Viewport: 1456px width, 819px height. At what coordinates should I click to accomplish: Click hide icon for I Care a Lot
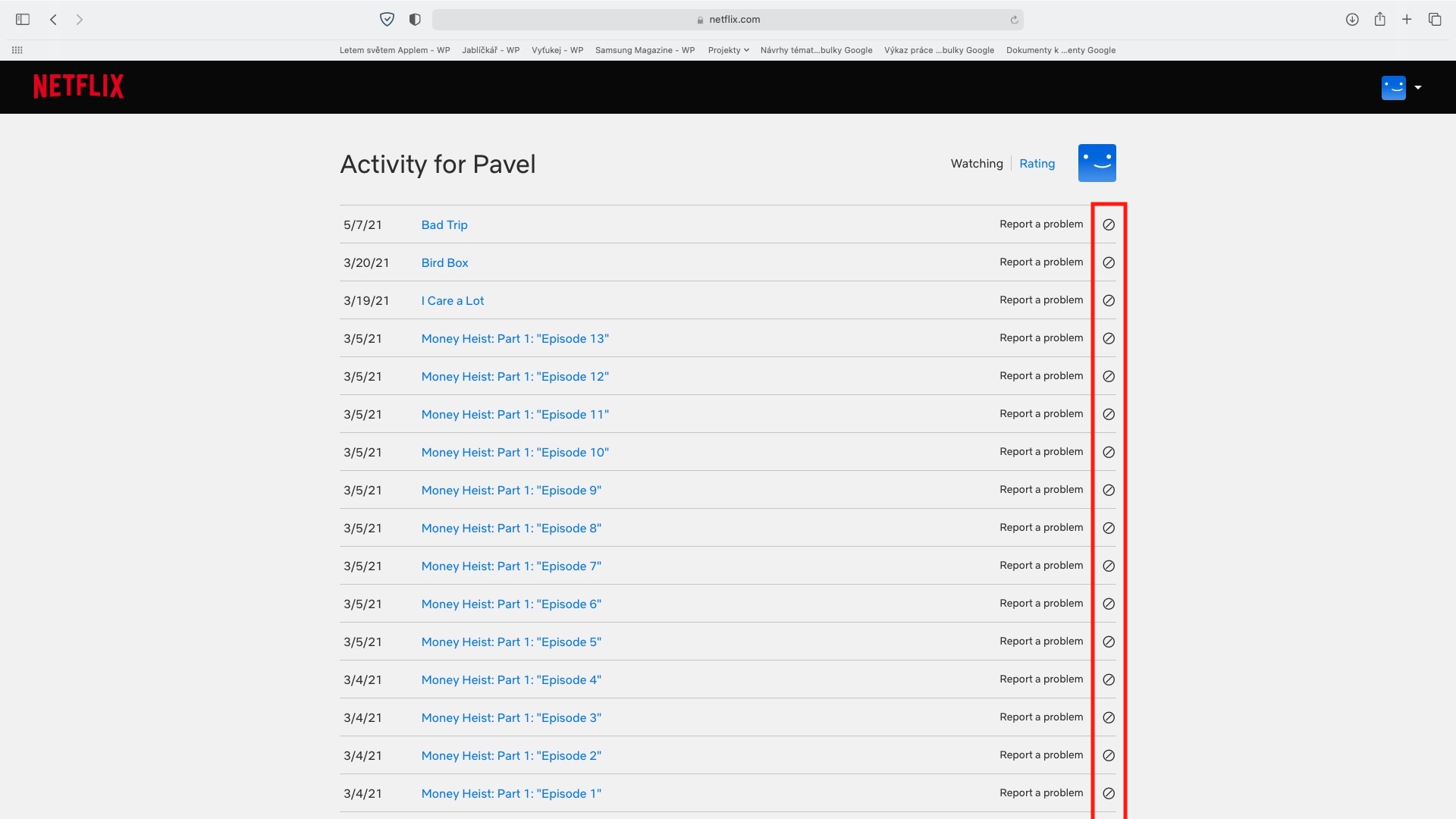click(x=1108, y=300)
